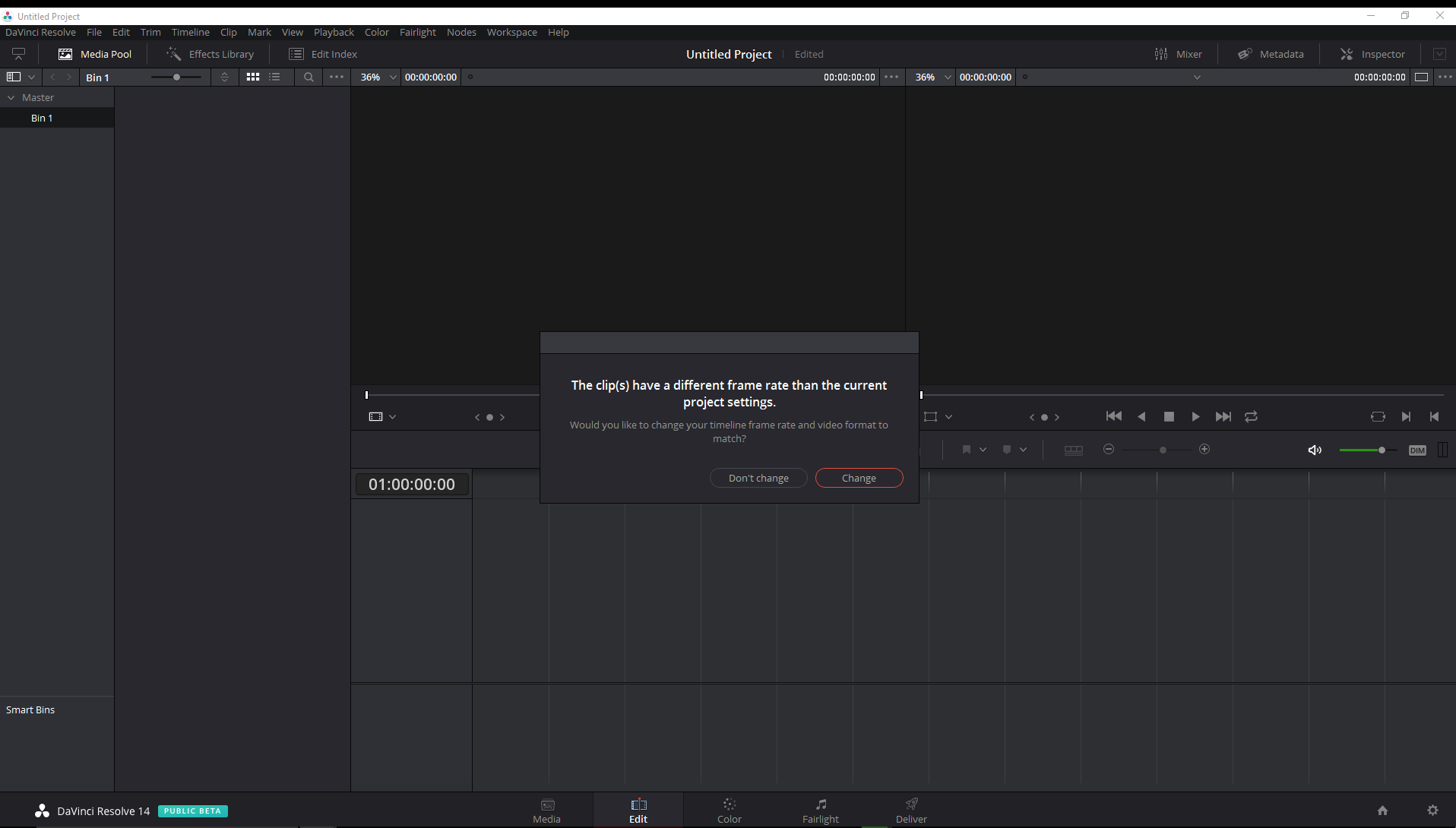
Task: Toggle loop playback
Action: point(1251,416)
